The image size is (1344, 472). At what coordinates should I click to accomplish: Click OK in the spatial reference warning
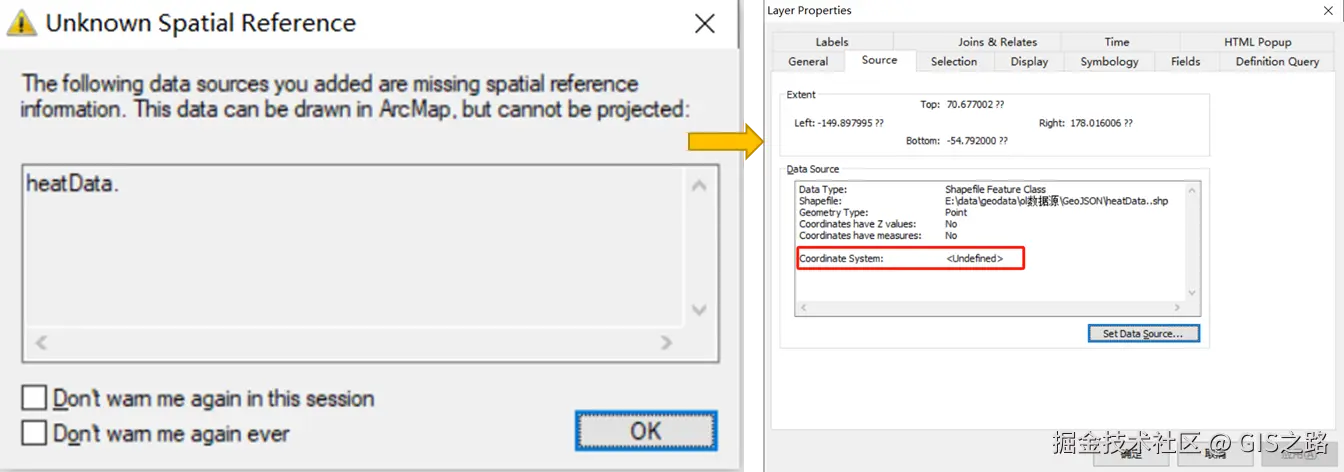[646, 430]
